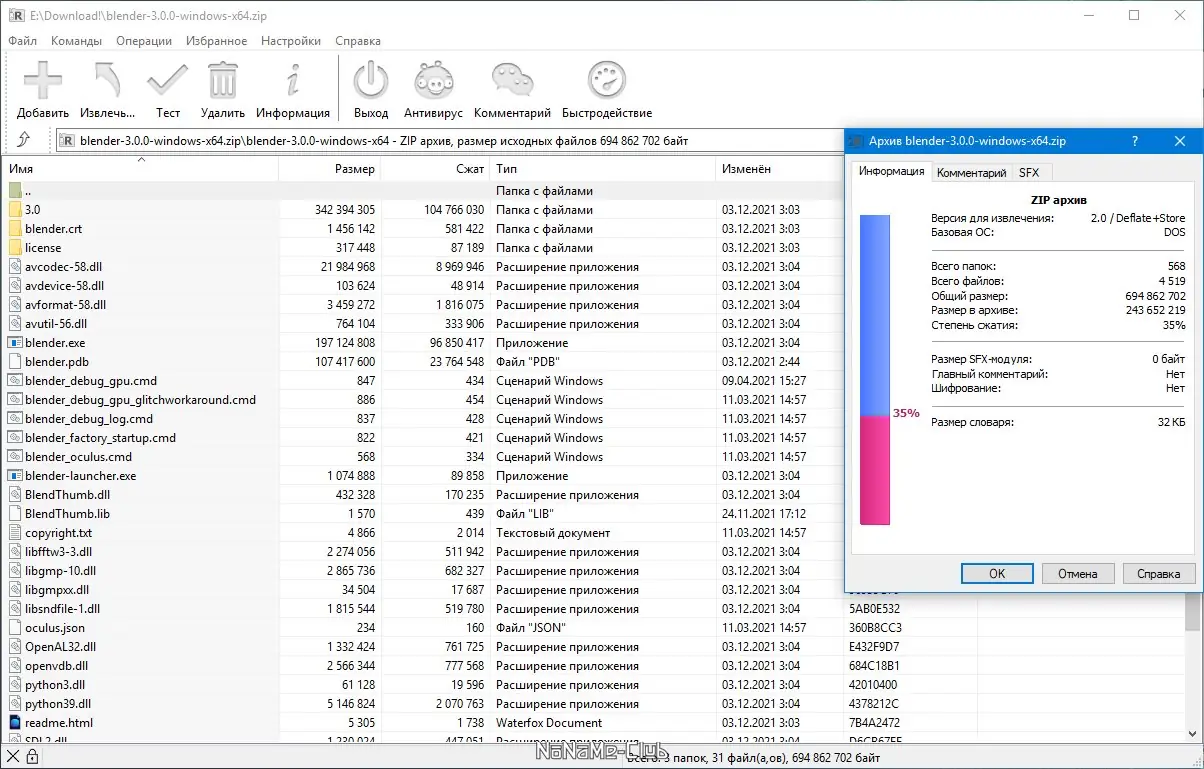Image resolution: width=1204 pixels, height=769 pixels.
Task: Click the blender.pdb file icon
Action: coord(15,361)
